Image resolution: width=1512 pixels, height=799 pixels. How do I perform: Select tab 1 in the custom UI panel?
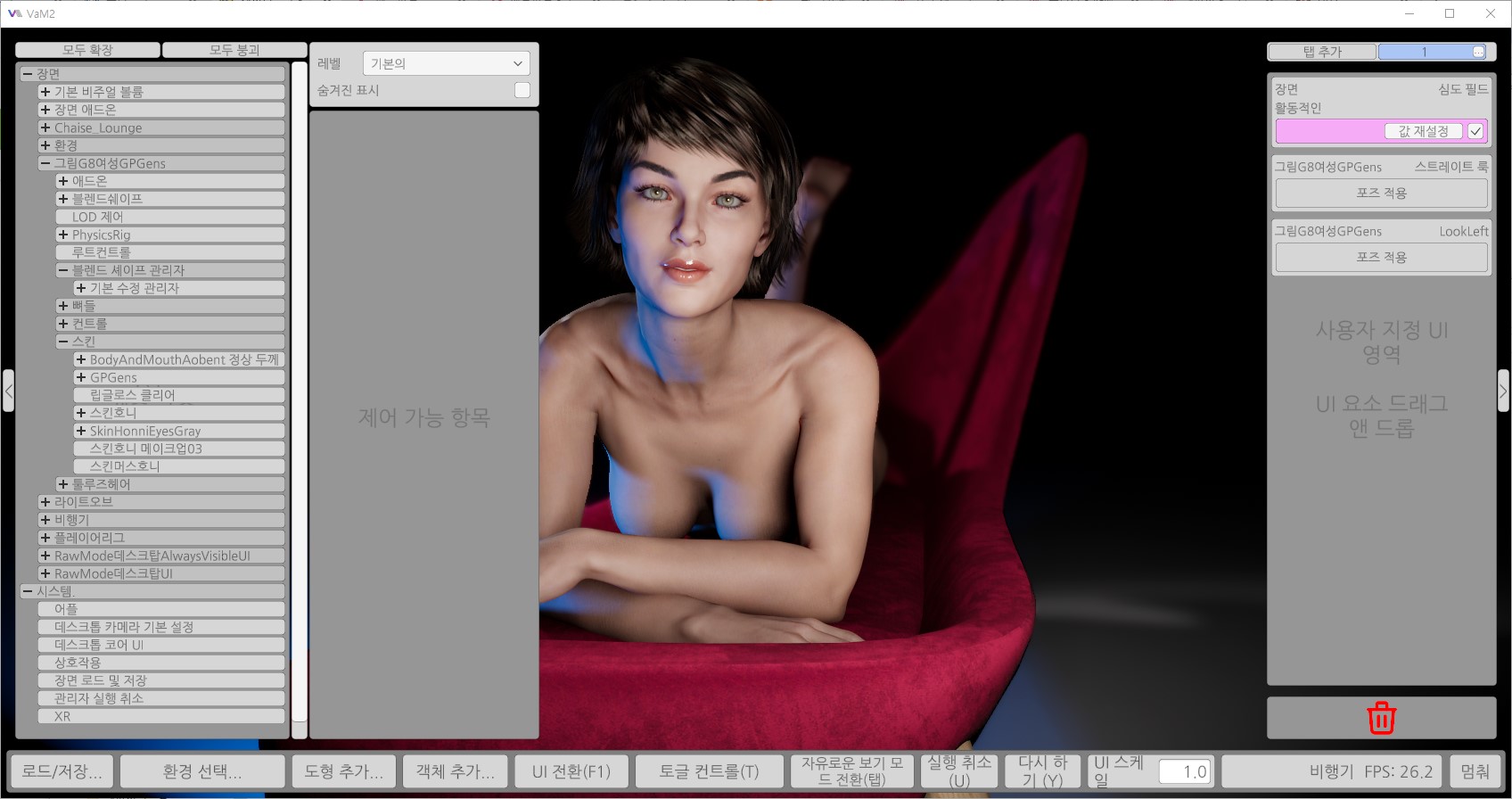click(1424, 52)
